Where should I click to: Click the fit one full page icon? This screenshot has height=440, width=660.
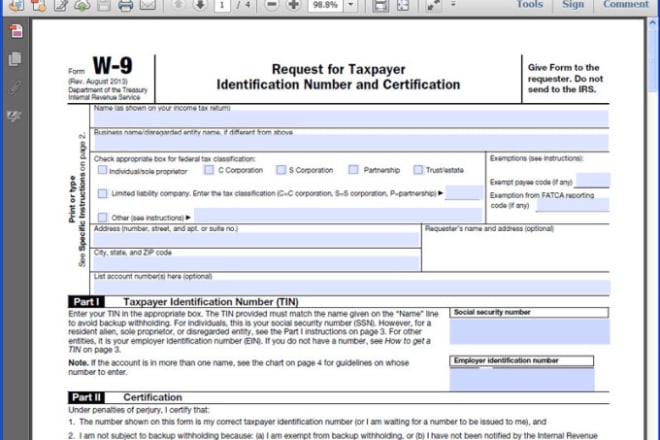(x=403, y=5)
